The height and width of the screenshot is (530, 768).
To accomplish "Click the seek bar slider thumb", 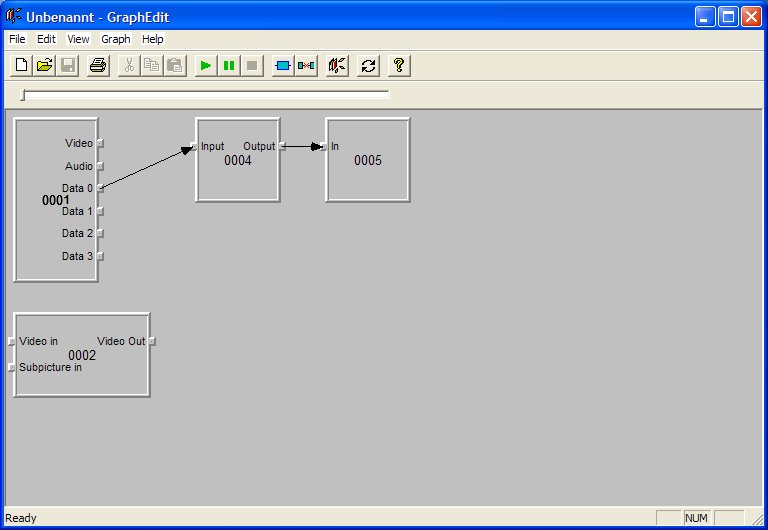I will pyautogui.click(x=23, y=95).
